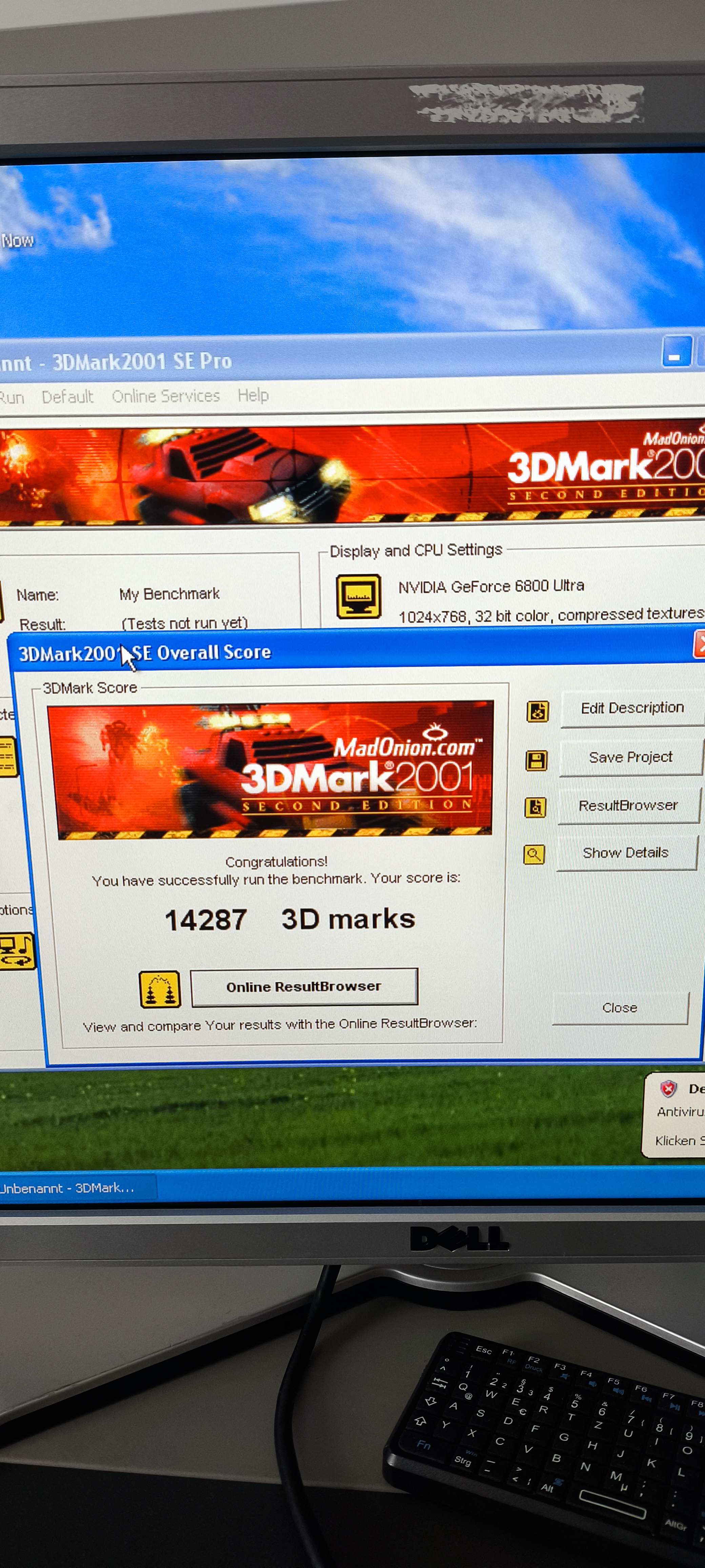The width and height of the screenshot is (705, 1568).
Task: Launch the Online ResultBrowser button
Action: coord(304,986)
